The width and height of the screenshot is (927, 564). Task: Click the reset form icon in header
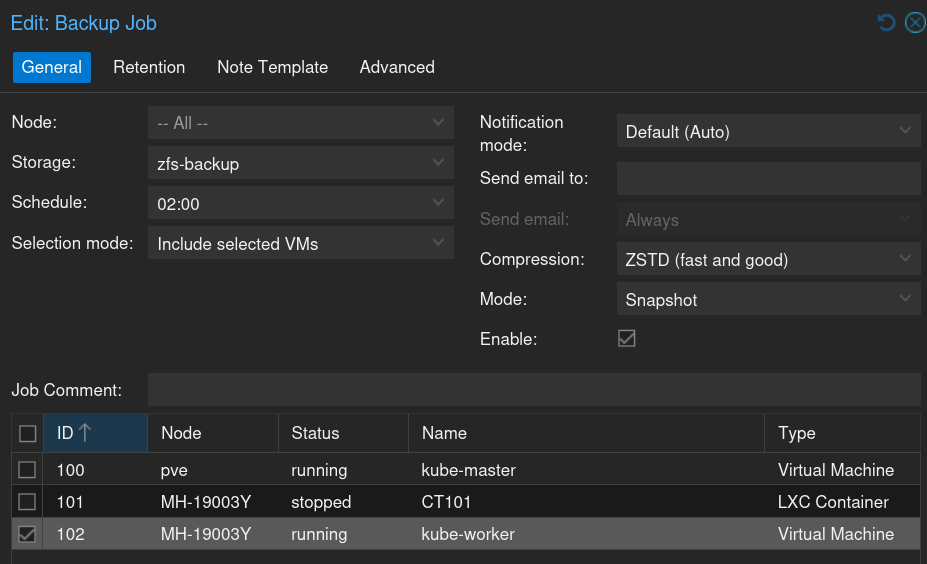click(x=886, y=23)
